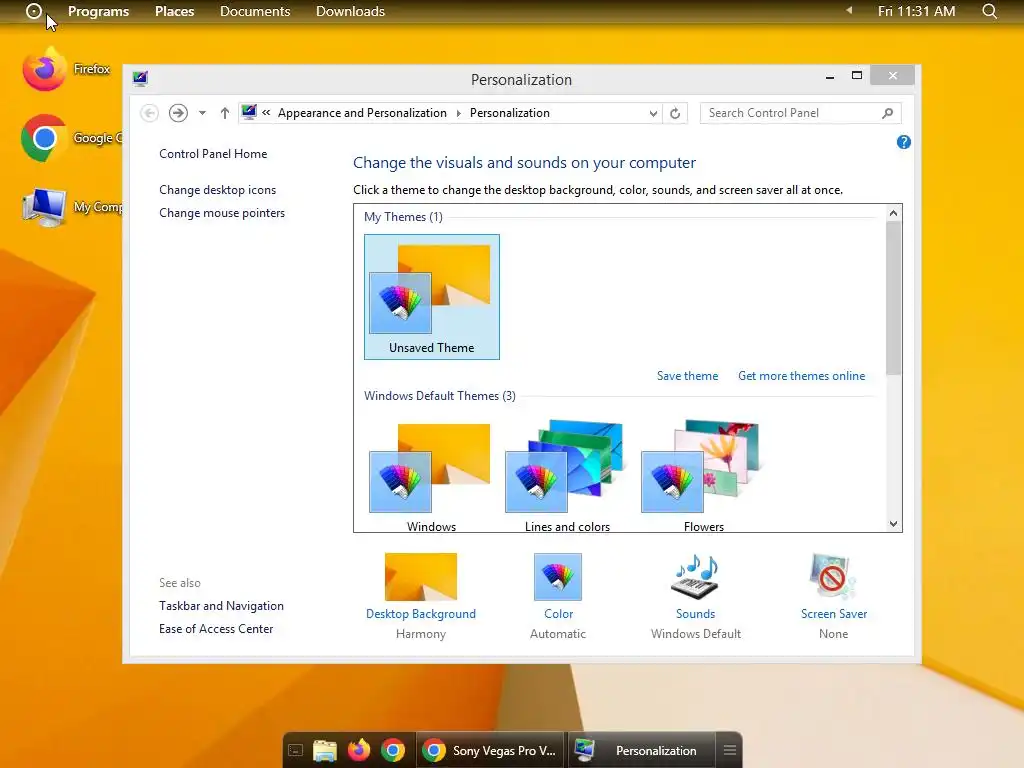The height and width of the screenshot is (768, 1024).
Task: Click the Forward navigation arrow
Action: tap(178, 113)
